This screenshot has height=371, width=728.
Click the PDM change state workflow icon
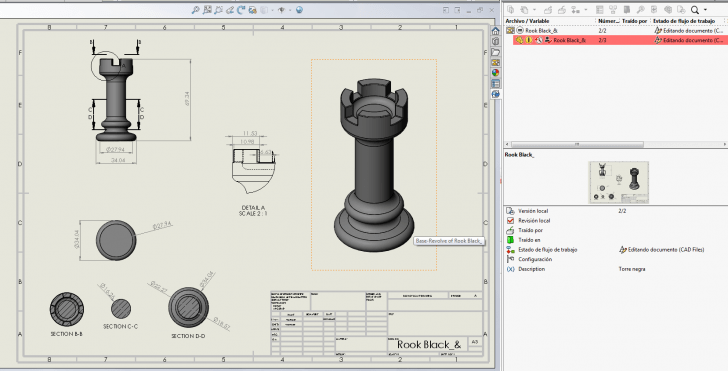576,9
